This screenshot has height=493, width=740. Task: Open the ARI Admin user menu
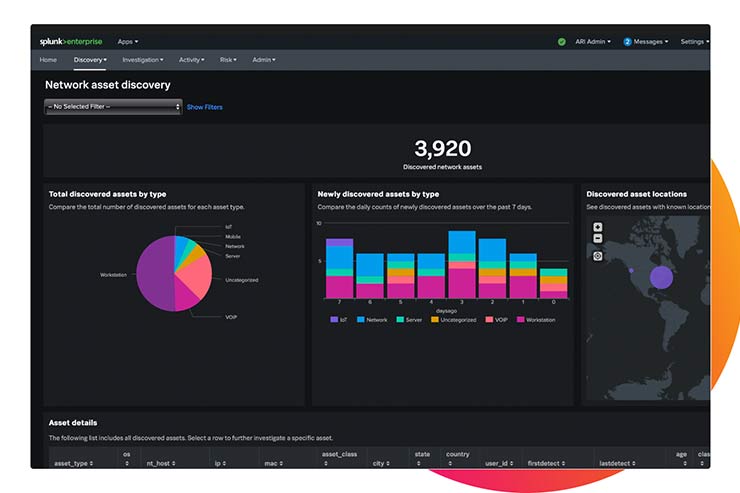592,42
